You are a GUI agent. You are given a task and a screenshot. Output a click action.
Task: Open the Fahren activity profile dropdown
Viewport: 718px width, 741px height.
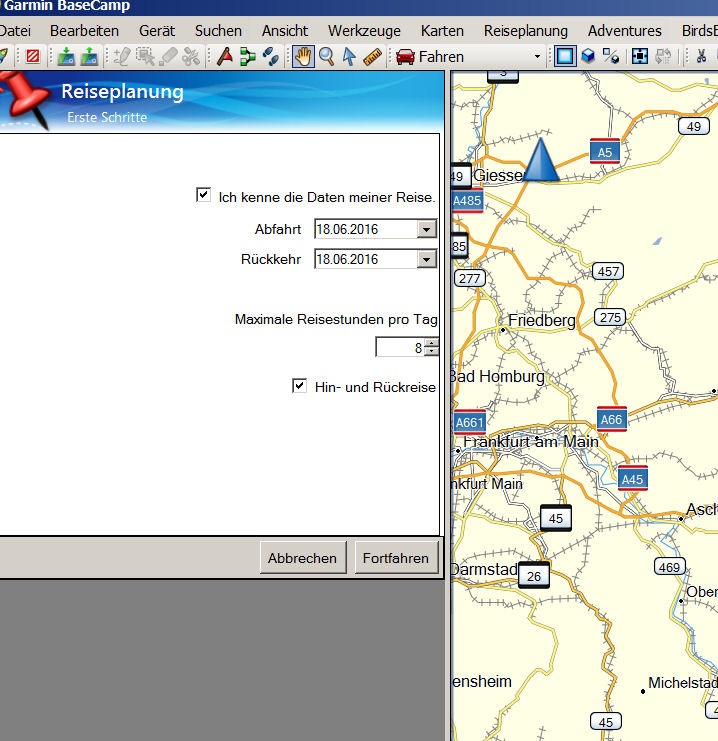pos(537,57)
